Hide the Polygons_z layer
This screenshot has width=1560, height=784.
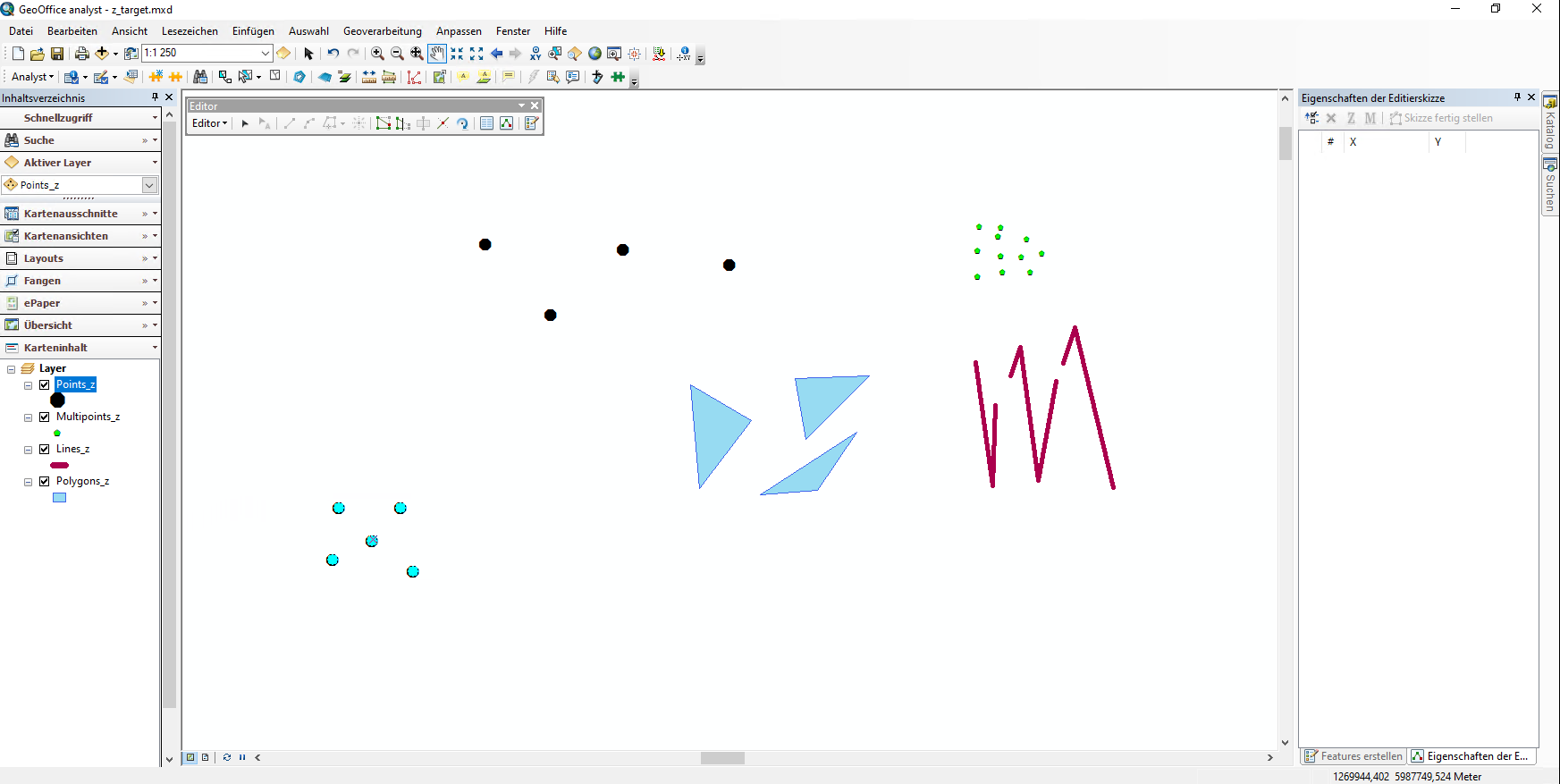tap(44, 482)
